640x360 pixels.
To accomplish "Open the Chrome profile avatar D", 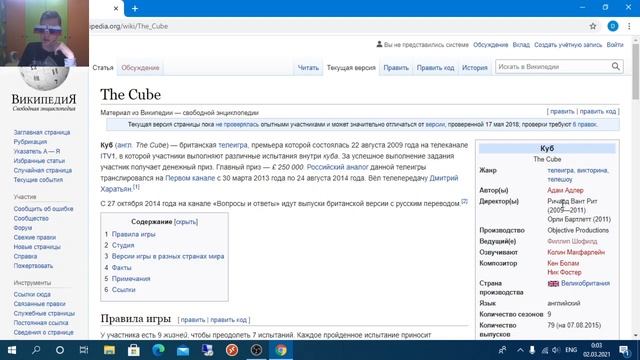I will pos(612,26).
